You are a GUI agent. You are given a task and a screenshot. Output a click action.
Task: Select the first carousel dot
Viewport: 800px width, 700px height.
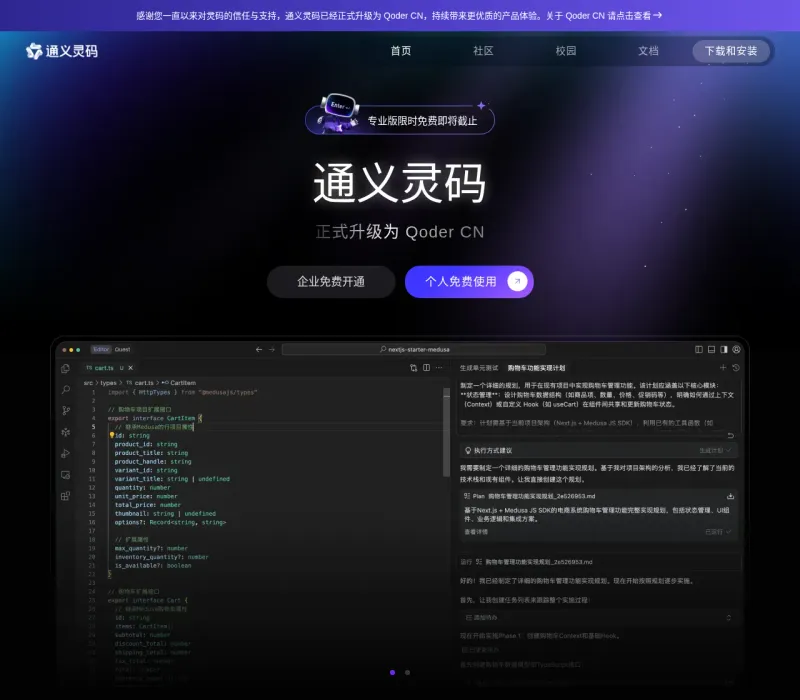point(392,672)
